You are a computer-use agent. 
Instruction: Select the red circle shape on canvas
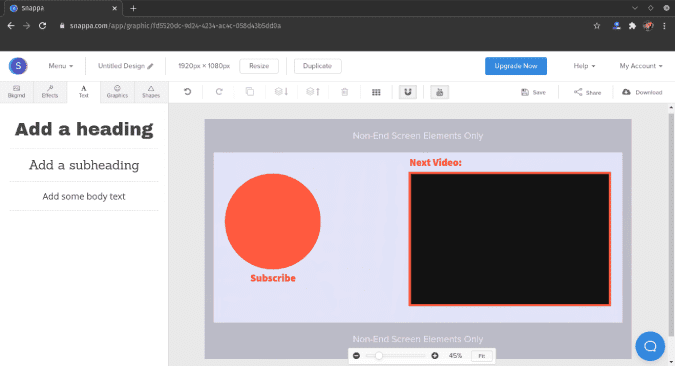click(x=272, y=221)
